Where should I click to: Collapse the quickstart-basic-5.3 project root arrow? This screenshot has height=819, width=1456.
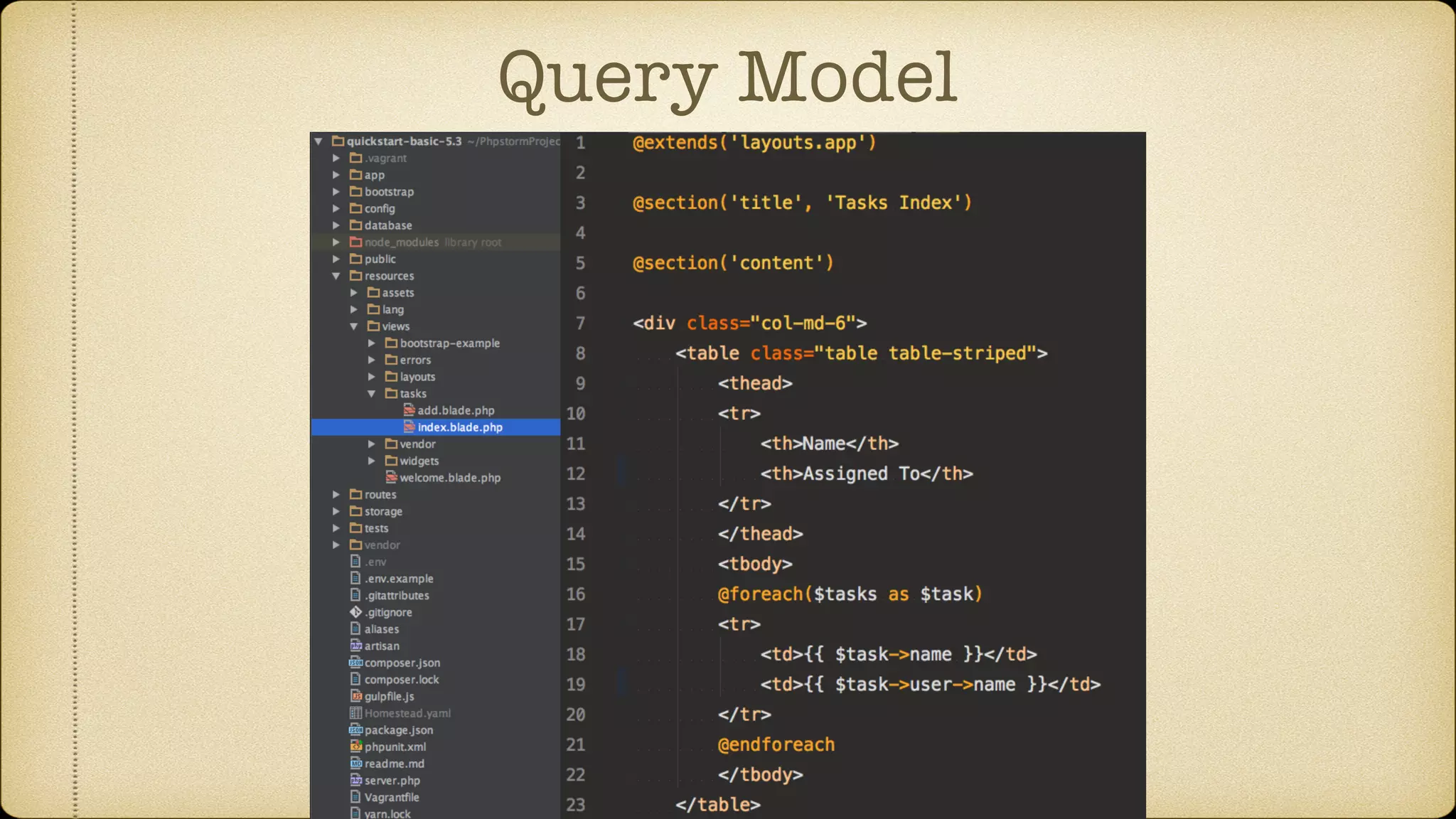[x=319, y=141]
